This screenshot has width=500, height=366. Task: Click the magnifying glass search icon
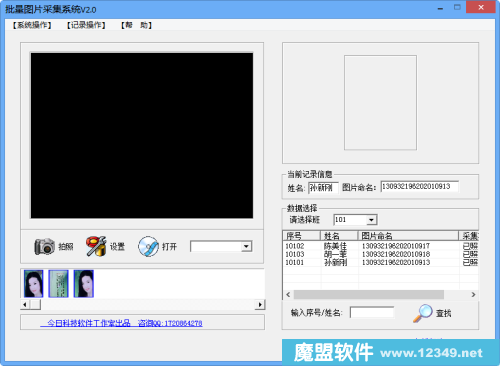point(423,313)
